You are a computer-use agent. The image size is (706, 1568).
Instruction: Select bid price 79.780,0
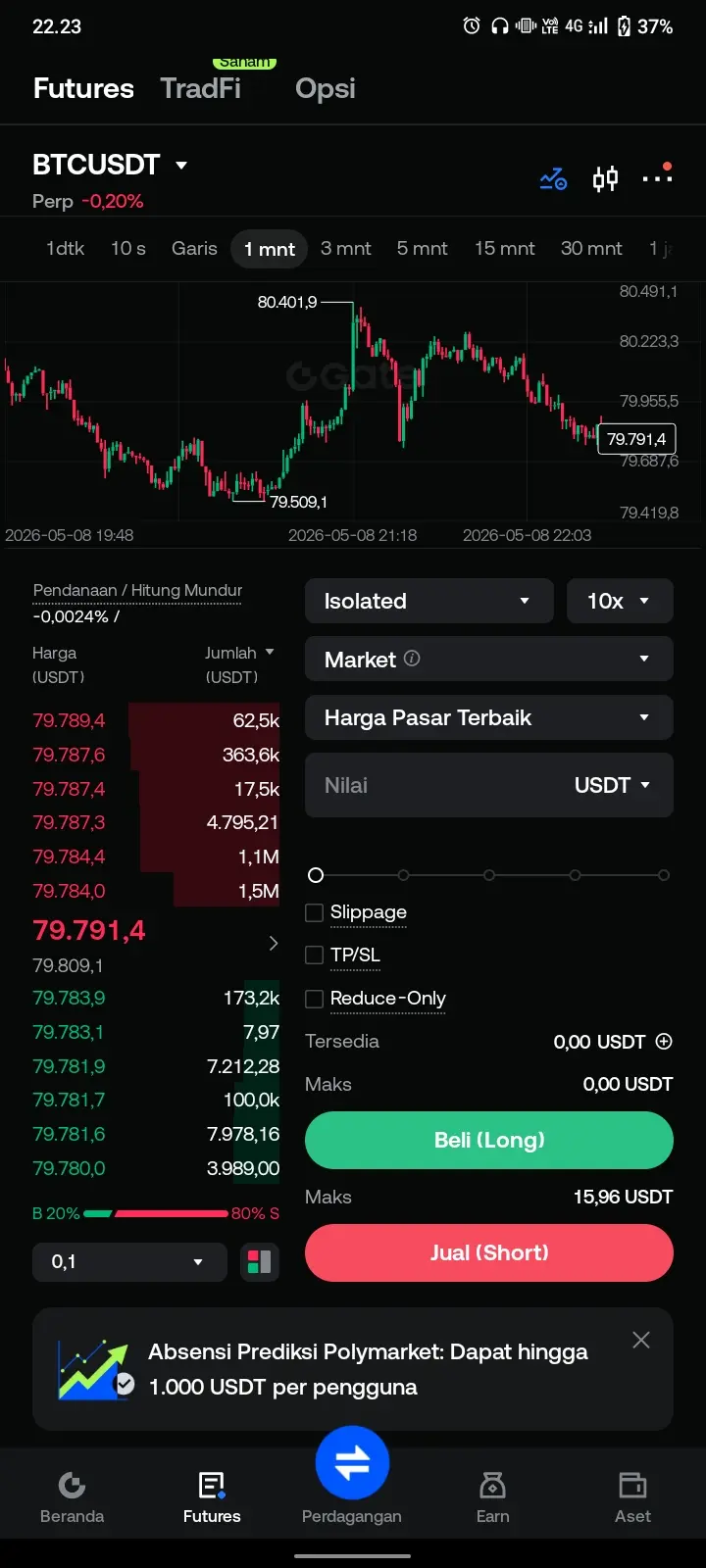[69, 1168]
